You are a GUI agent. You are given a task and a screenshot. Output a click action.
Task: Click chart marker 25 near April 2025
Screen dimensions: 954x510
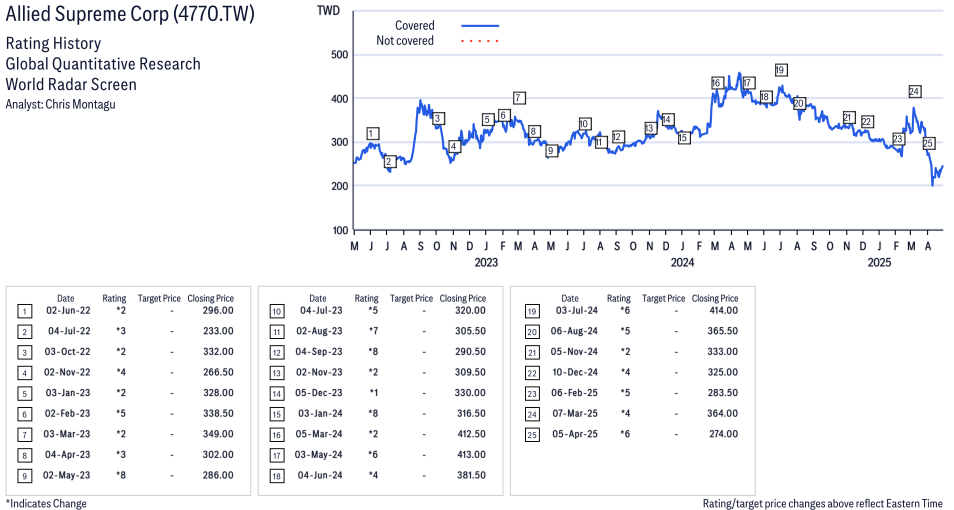click(928, 144)
